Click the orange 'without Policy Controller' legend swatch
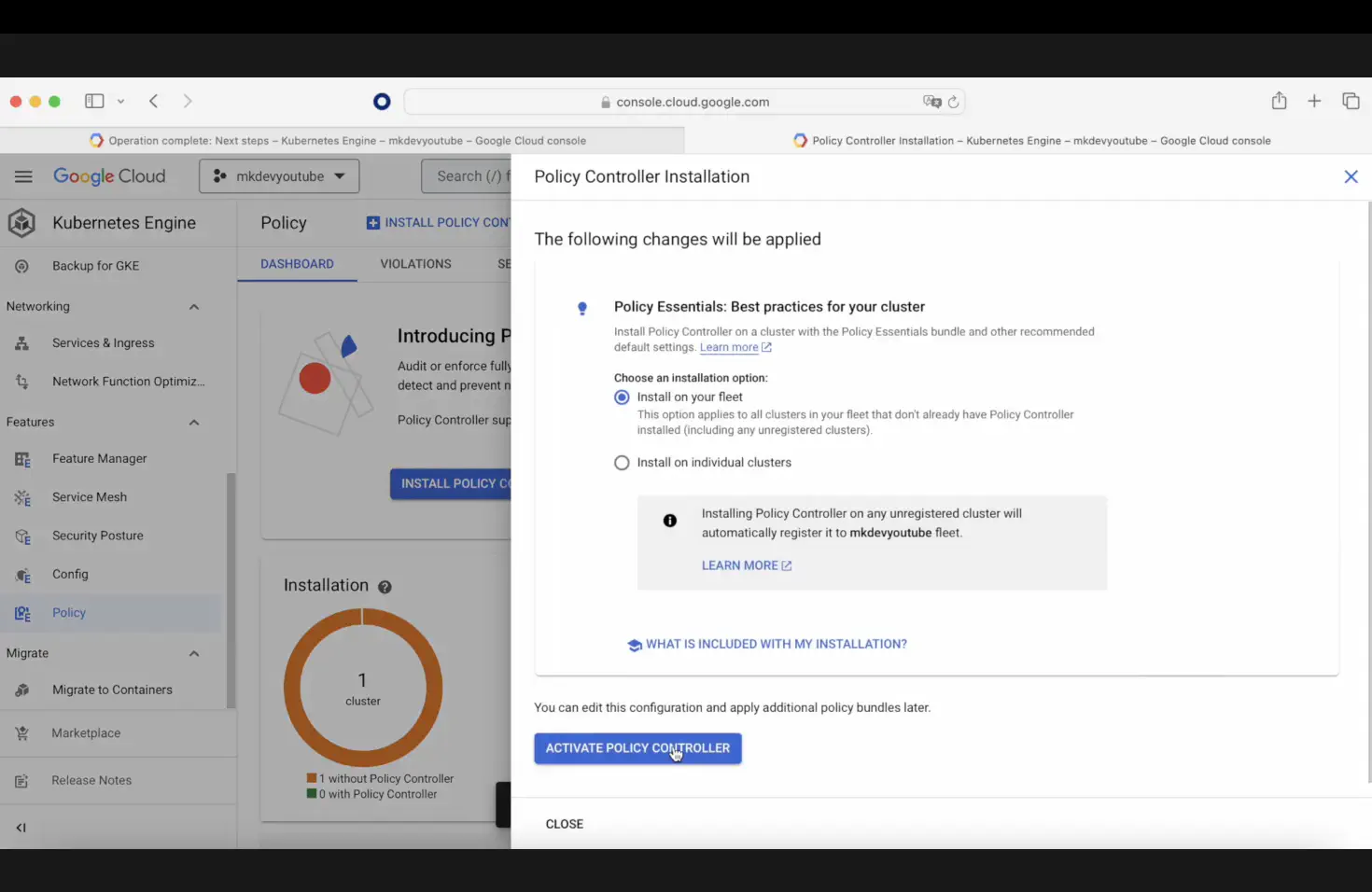The image size is (1372, 892). pos(311,779)
